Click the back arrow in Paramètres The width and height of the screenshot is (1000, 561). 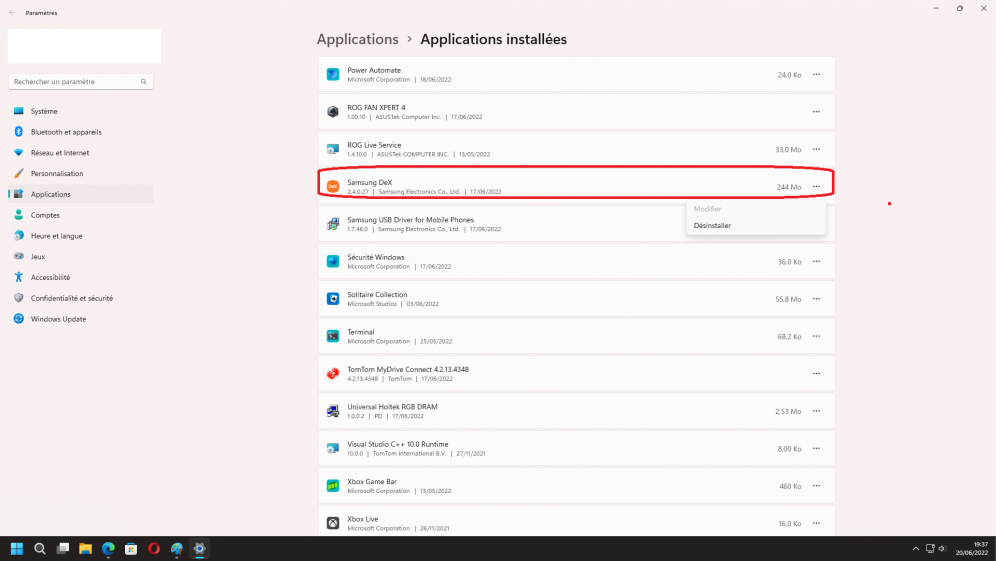pyautogui.click(x=12, y=13)
